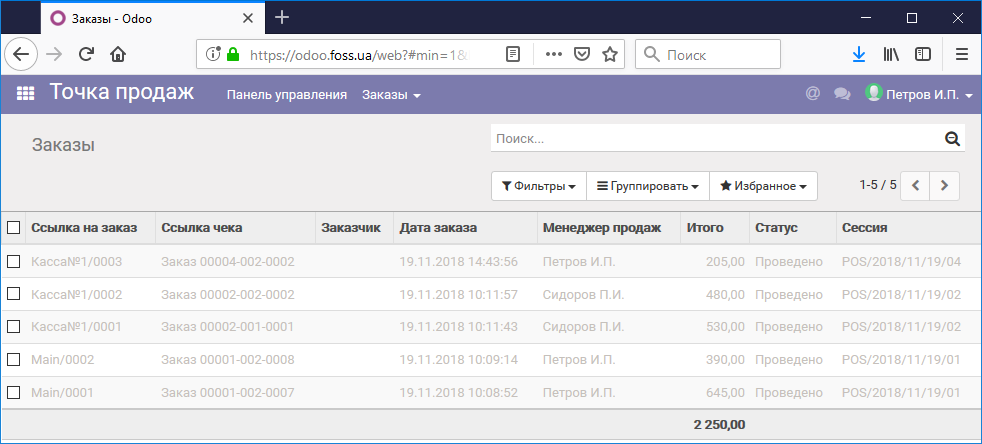Click session POS/2018/11/19/04

click(x=901, y=262)
